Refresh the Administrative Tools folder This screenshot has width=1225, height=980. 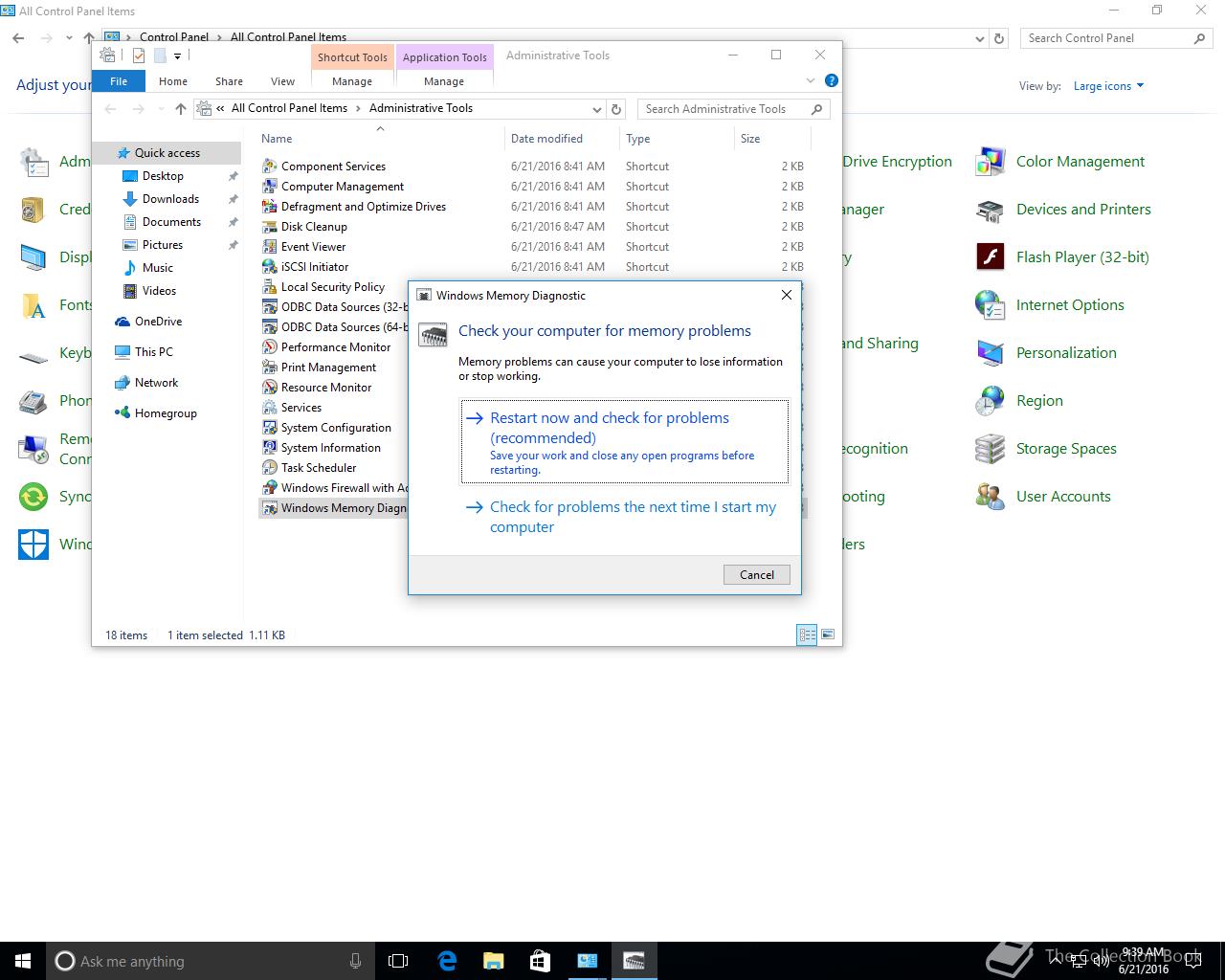616,109
